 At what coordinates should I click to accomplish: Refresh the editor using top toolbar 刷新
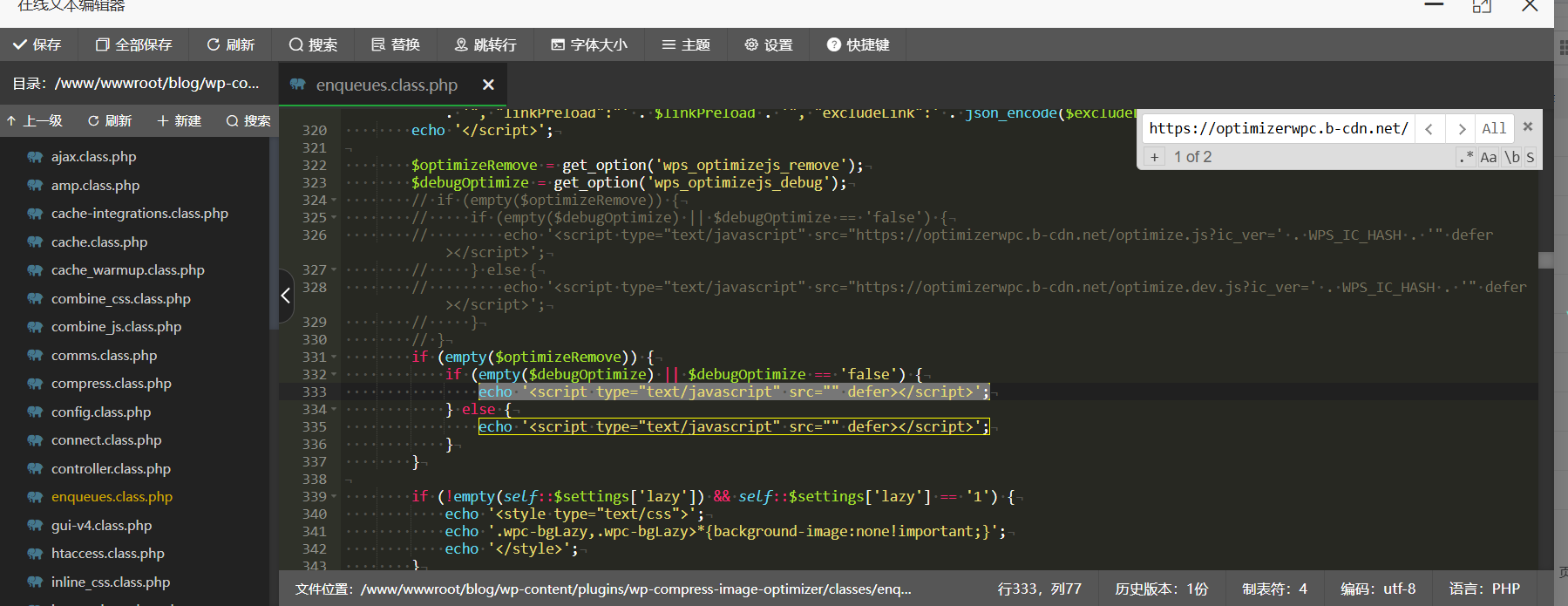[x=231, y=44]
